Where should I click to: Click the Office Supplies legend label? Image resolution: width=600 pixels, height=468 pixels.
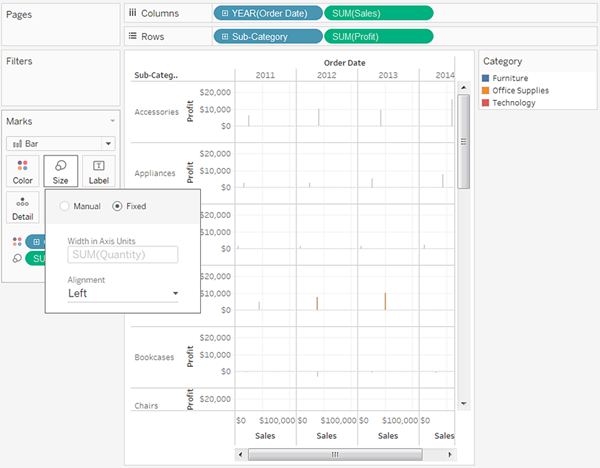520,90
